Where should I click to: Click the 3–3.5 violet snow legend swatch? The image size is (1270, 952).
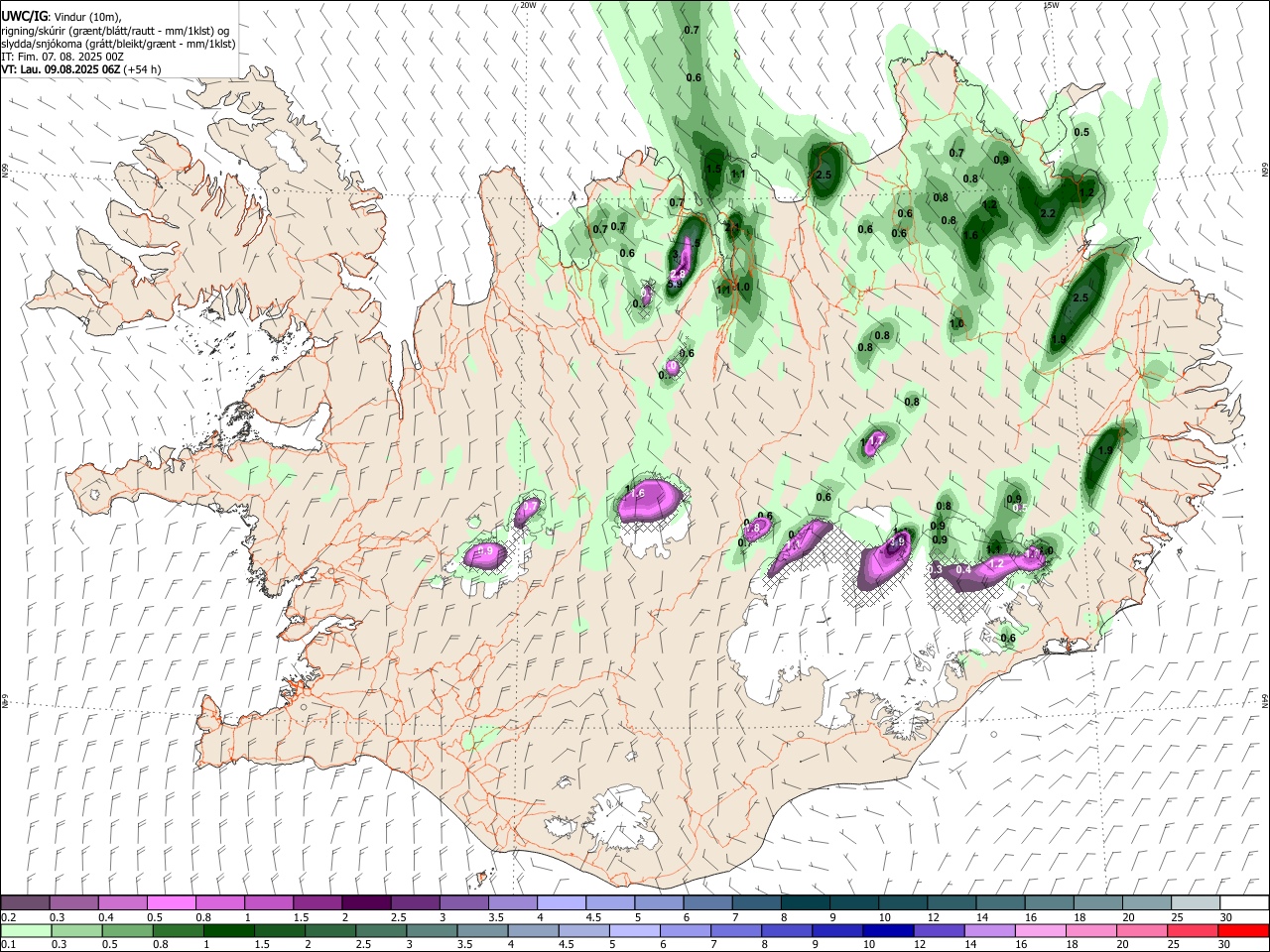click(463, 903)
